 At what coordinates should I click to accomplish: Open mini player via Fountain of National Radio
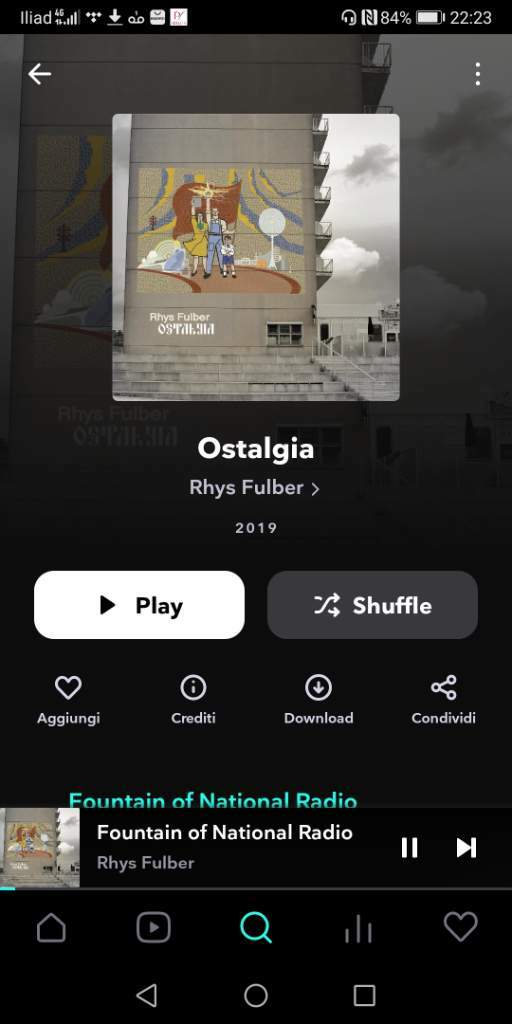click(225, 833)
